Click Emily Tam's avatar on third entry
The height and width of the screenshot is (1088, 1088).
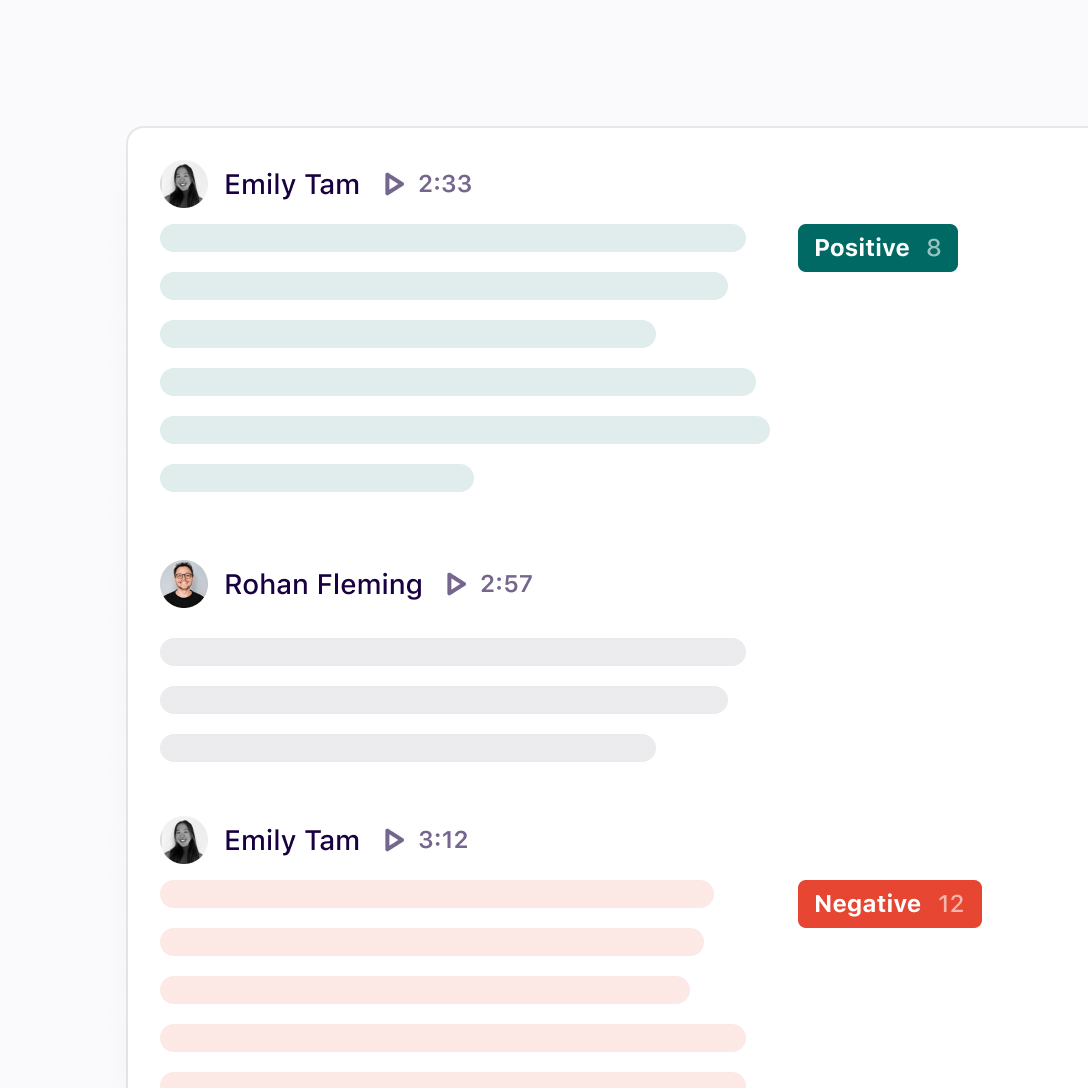[x=184, y=840]
